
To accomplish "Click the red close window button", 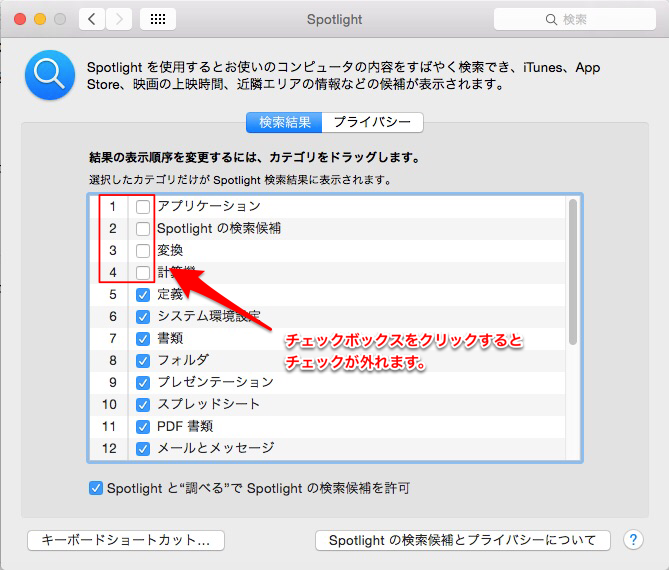I will point(20,19).
